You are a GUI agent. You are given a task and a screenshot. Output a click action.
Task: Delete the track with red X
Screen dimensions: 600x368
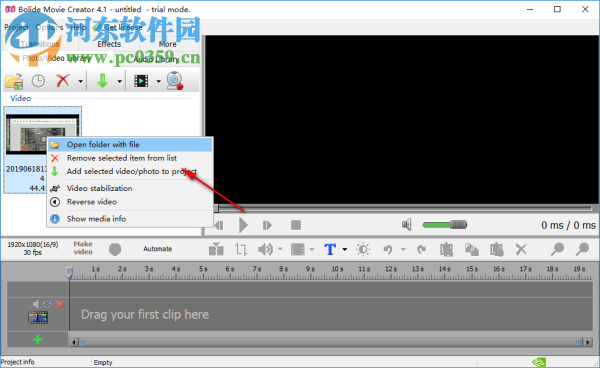[x=59, y=304]
